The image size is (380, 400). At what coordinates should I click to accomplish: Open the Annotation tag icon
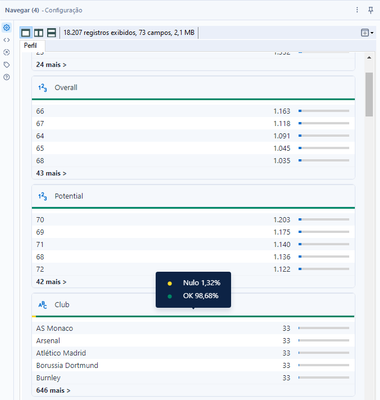tap(6, 65)
